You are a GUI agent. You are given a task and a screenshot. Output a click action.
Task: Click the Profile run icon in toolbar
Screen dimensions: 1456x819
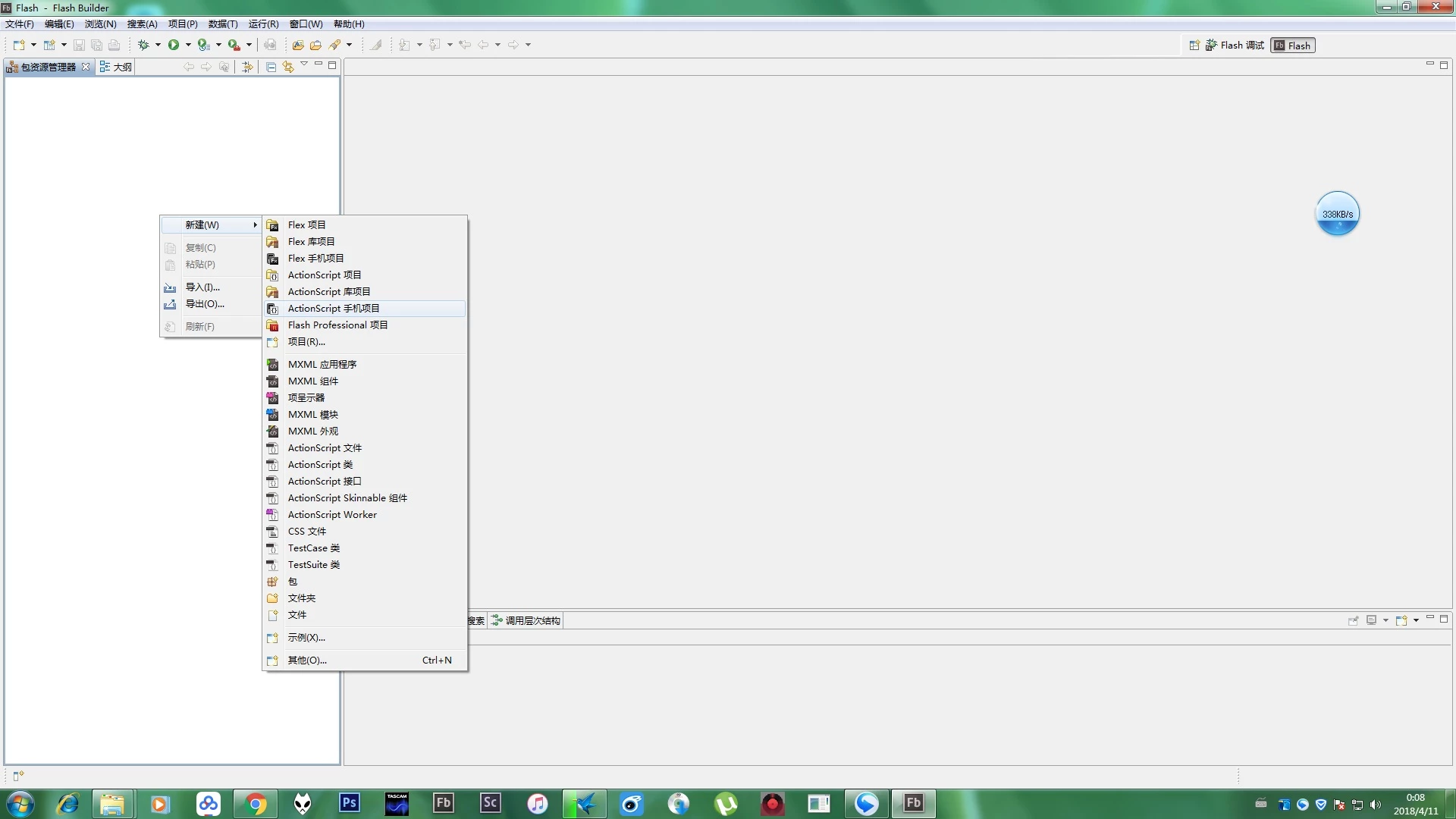[203, 45]
